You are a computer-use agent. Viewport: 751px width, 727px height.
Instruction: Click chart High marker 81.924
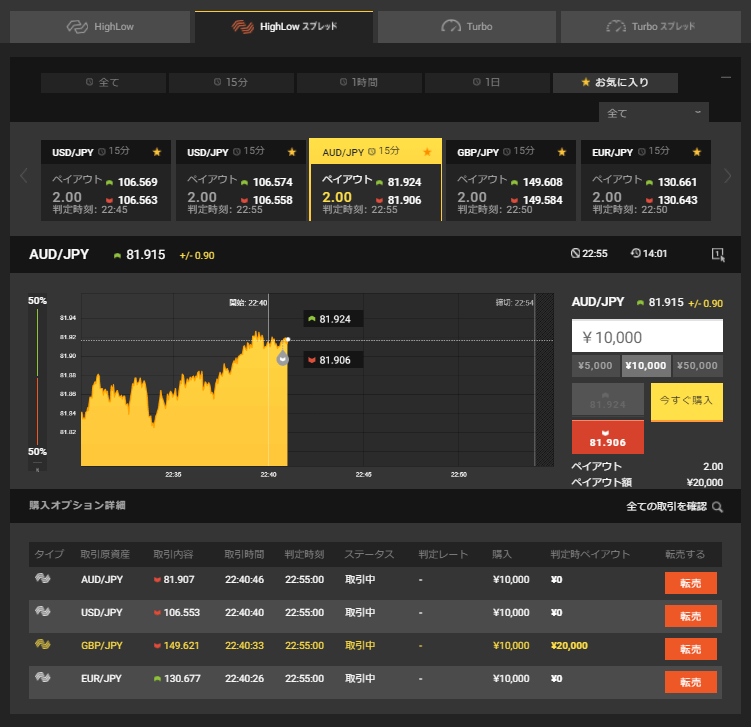[x=333, y=319]
